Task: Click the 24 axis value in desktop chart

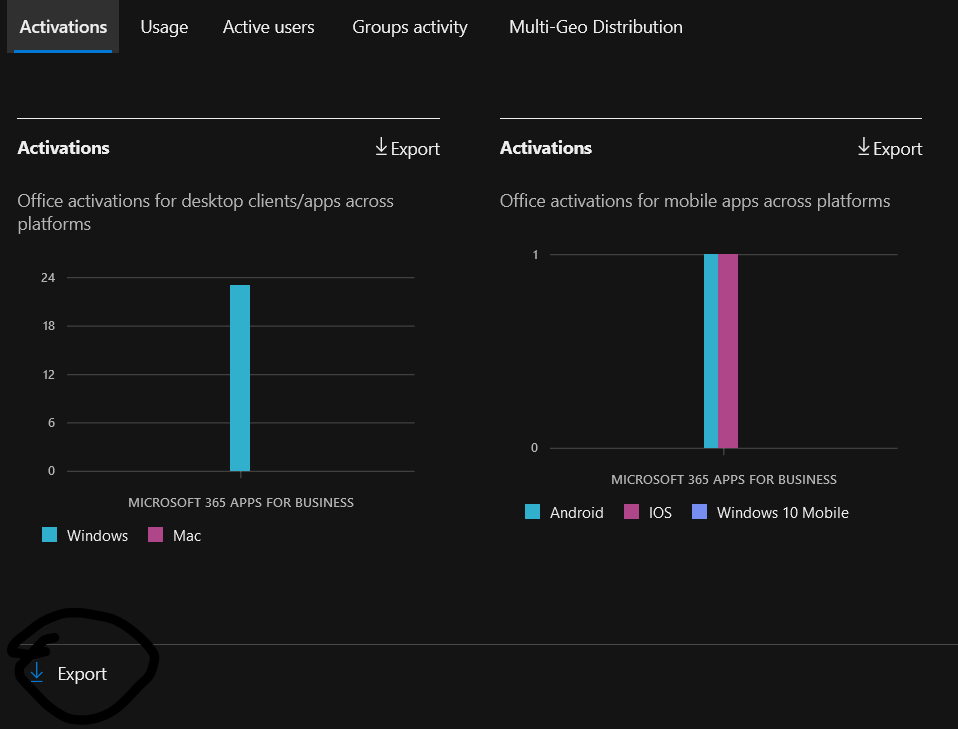Action: click(48, 277)
